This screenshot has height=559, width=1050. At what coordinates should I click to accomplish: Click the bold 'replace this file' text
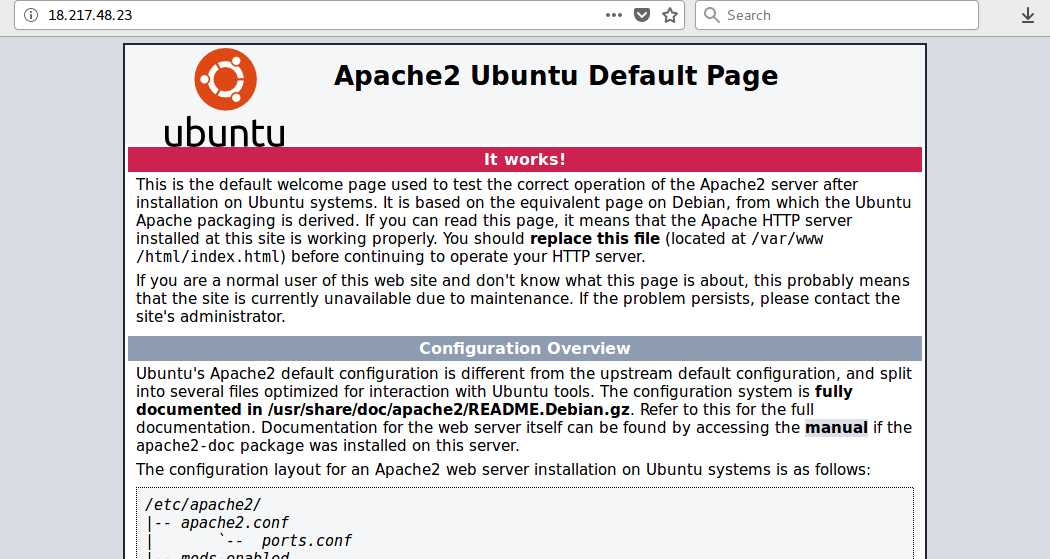click(x=595, y=239)
